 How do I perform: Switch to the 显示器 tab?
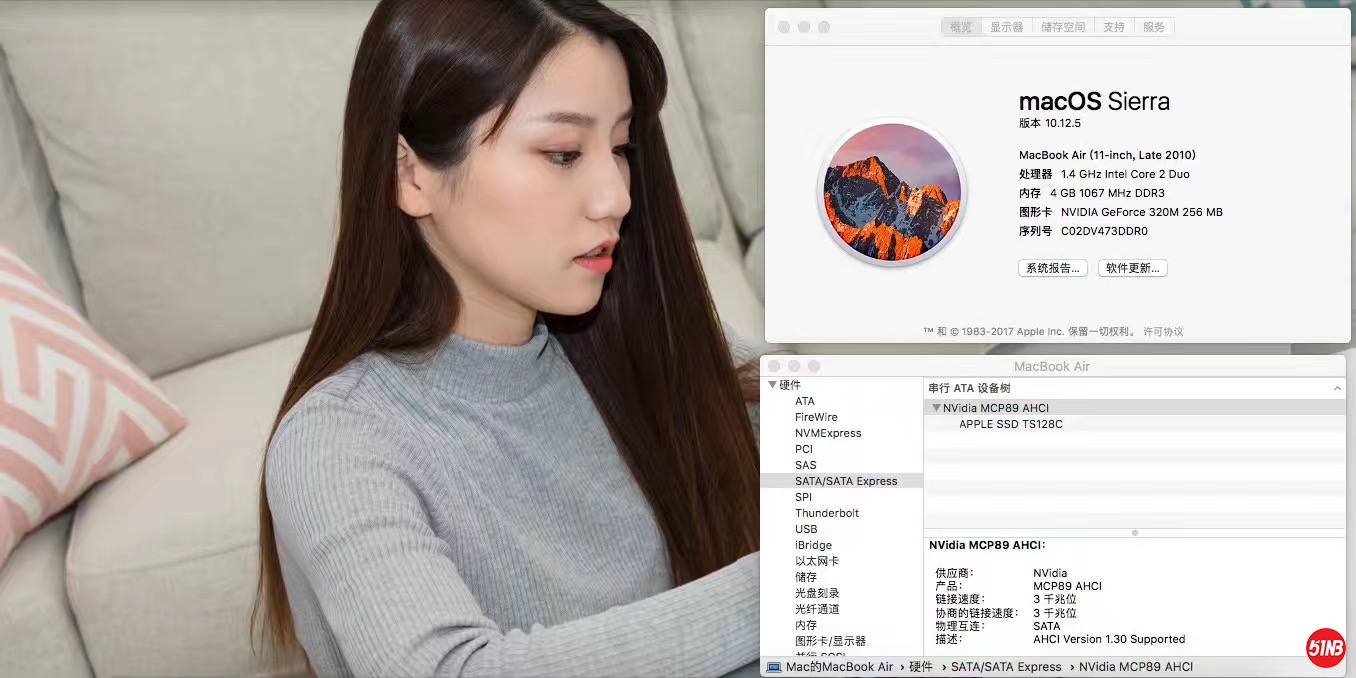point(1006,27)
